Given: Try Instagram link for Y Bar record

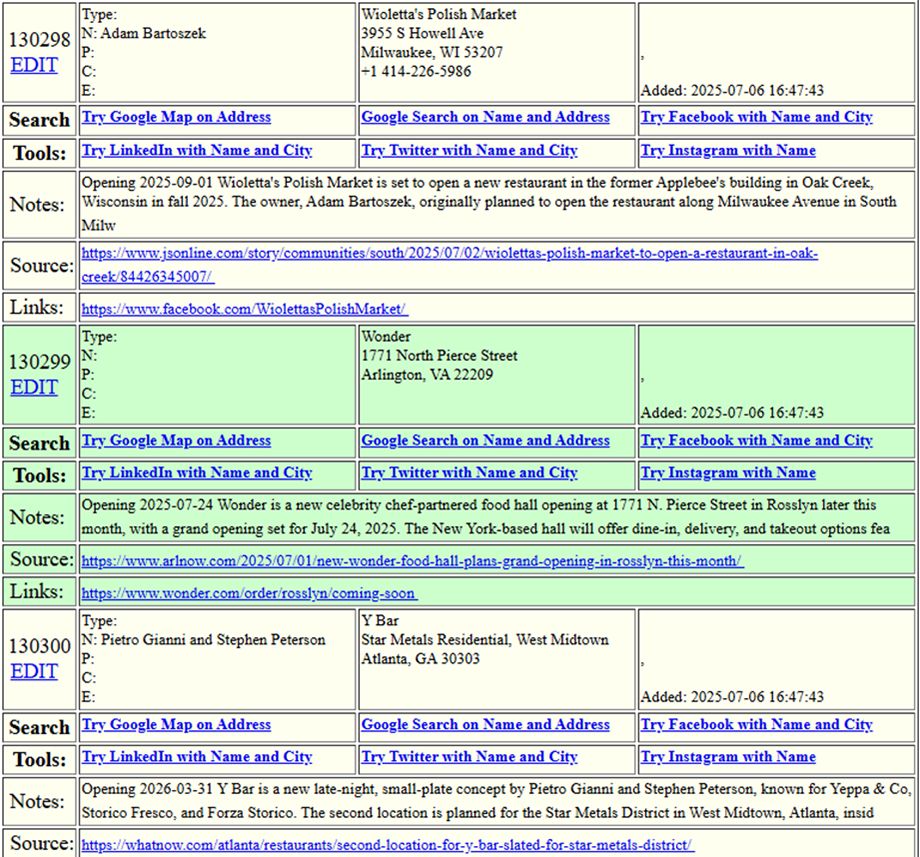Looking at the screenshot, I should [x=728, y=756].
